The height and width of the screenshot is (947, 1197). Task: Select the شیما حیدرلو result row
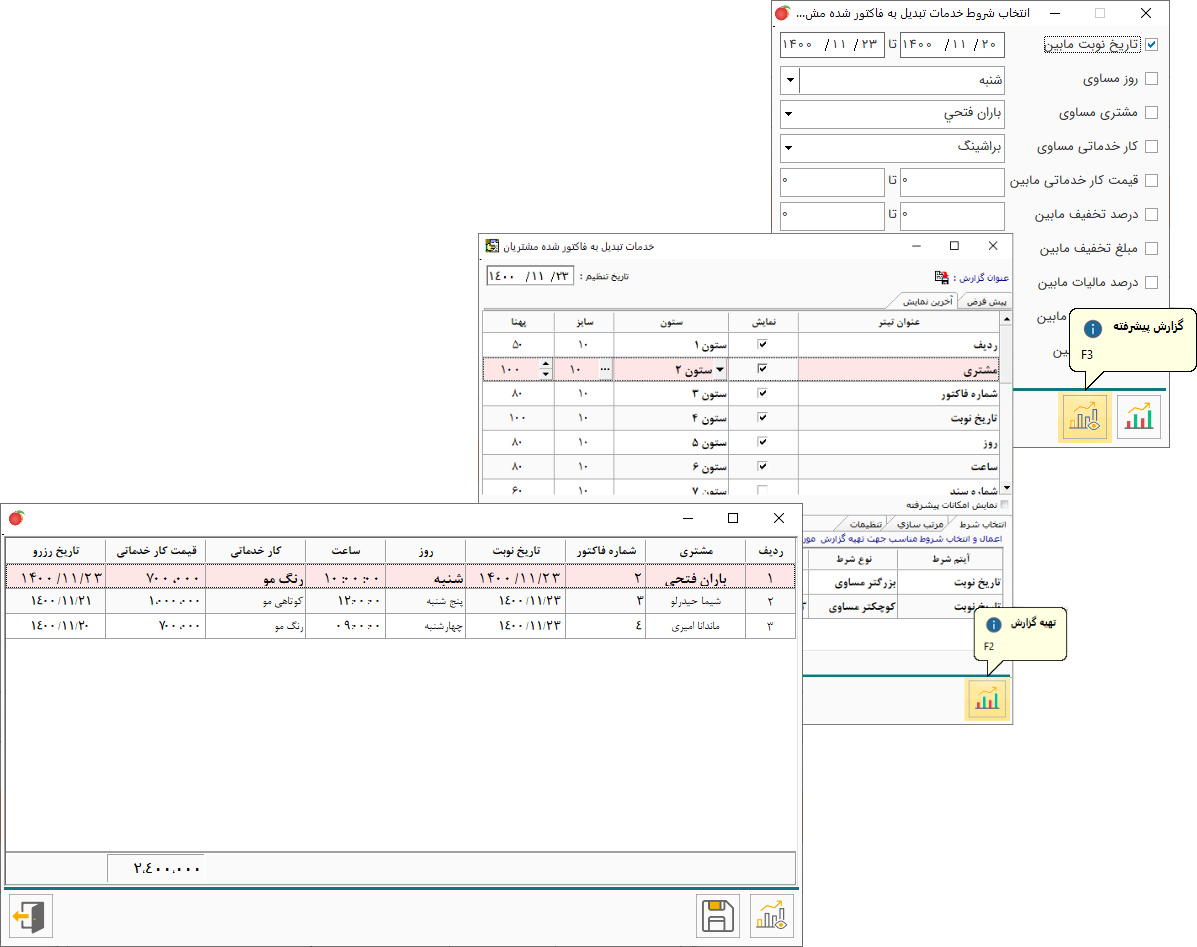pos(400,601)
